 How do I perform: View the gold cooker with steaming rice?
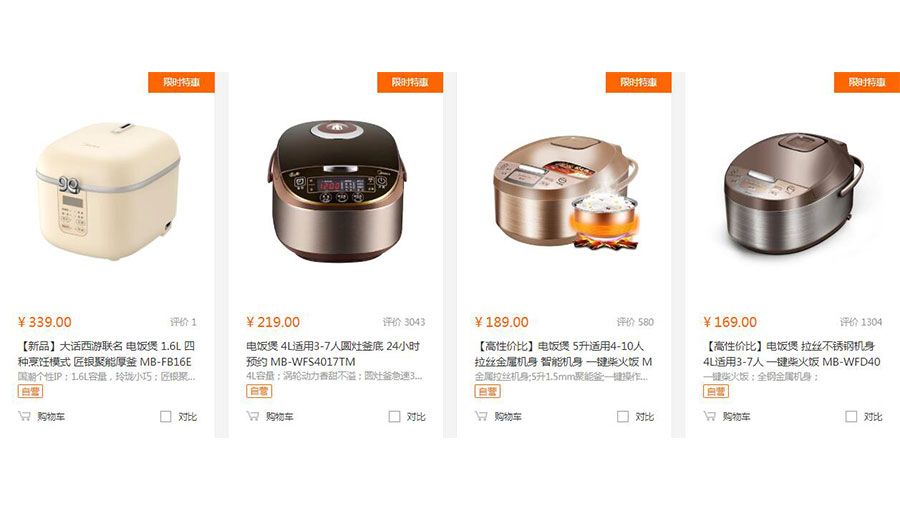566,192
